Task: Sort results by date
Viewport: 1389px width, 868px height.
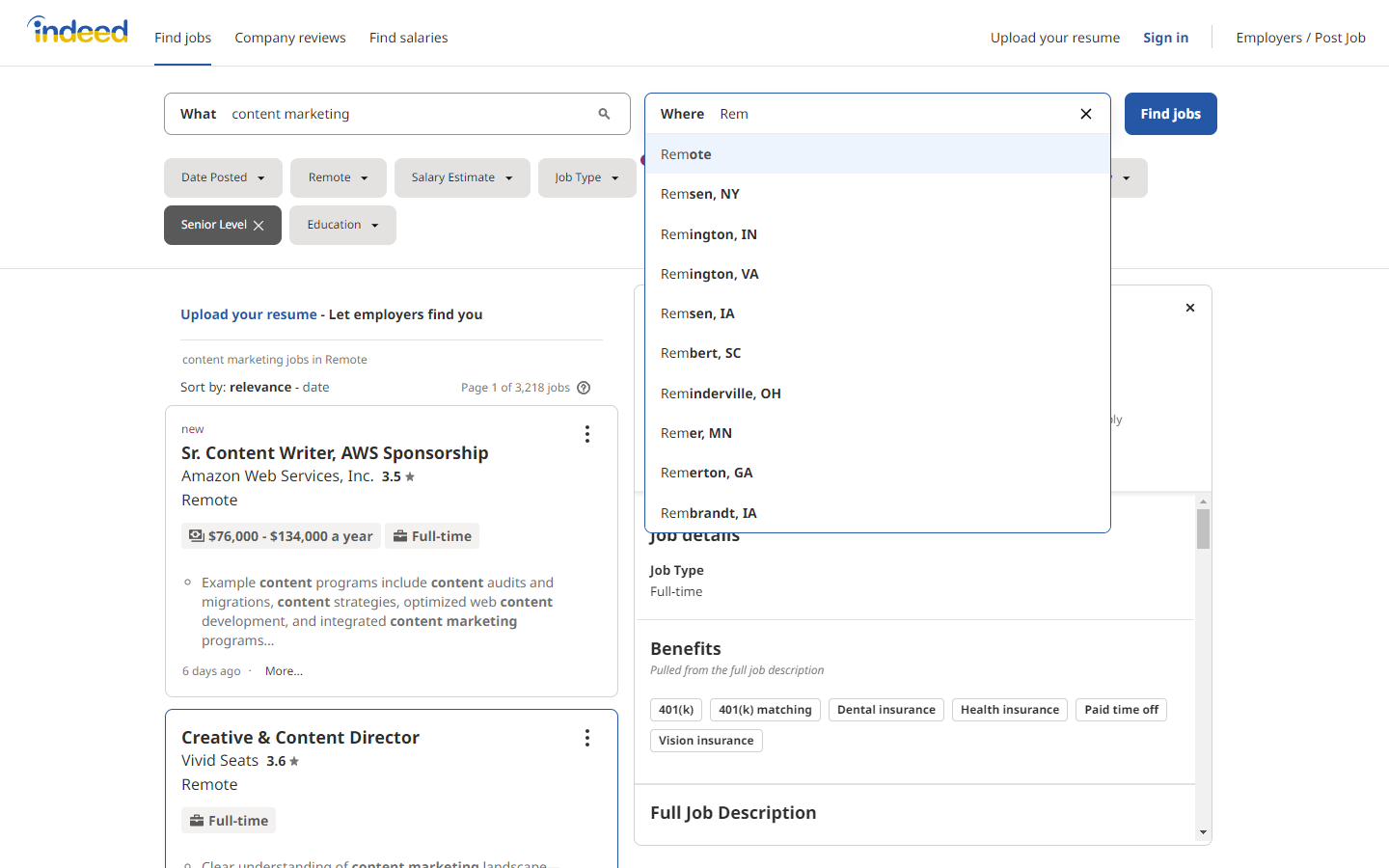Action: click(x=315, y=387)
